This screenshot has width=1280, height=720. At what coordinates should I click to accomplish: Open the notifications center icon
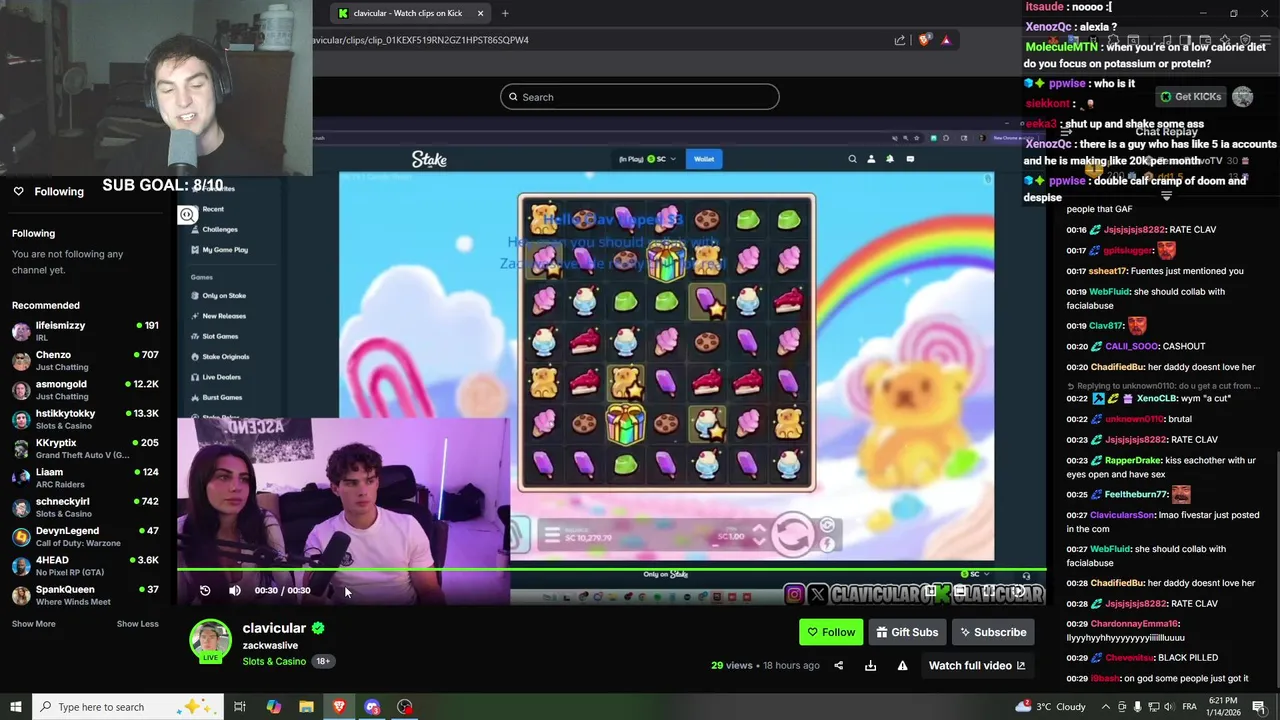[x=1259, y=707]
